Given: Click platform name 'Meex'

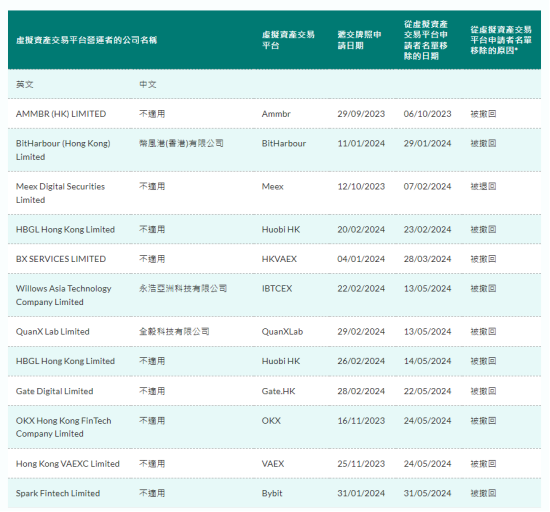Looking at the screenshot, I should pyautogui.click(x=273, y=186).
